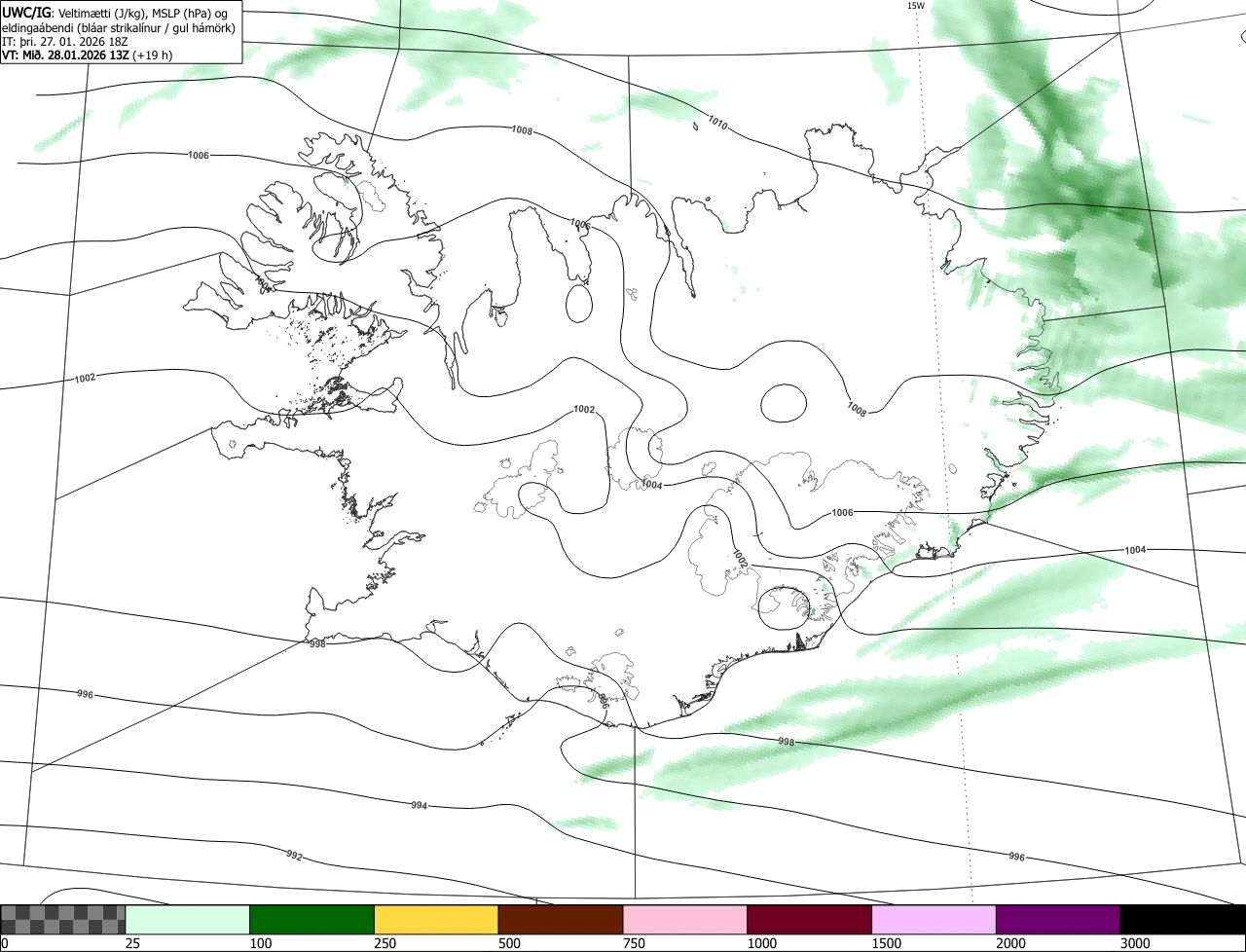Click the legend tick value "2000"
The height and width of the screenshot is (952, 1246).
1010,943
